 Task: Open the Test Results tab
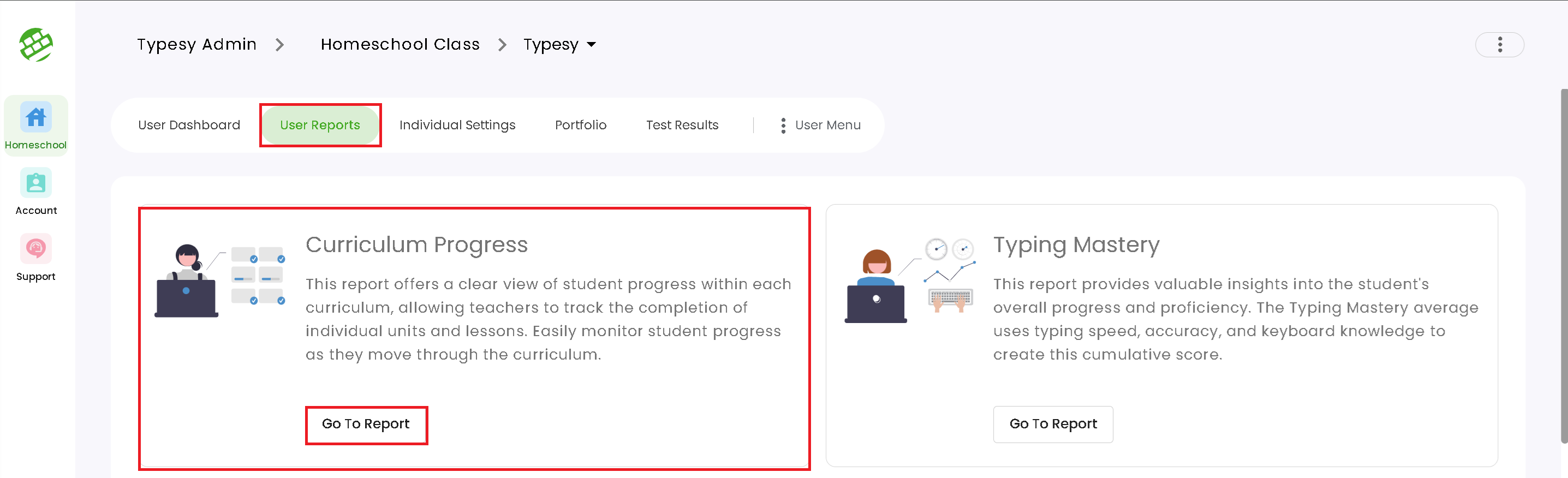point(682,126)
